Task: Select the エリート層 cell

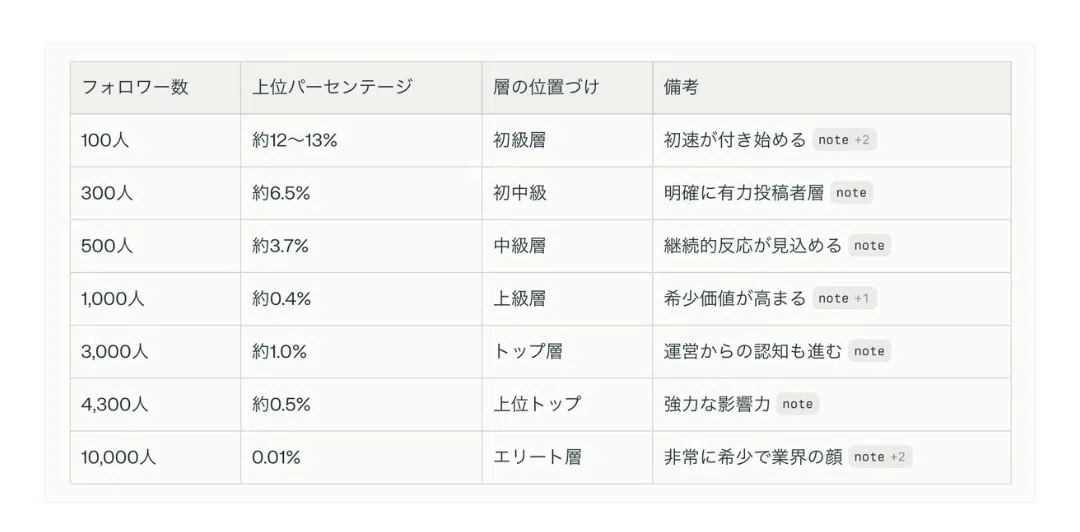Action: 568,457
